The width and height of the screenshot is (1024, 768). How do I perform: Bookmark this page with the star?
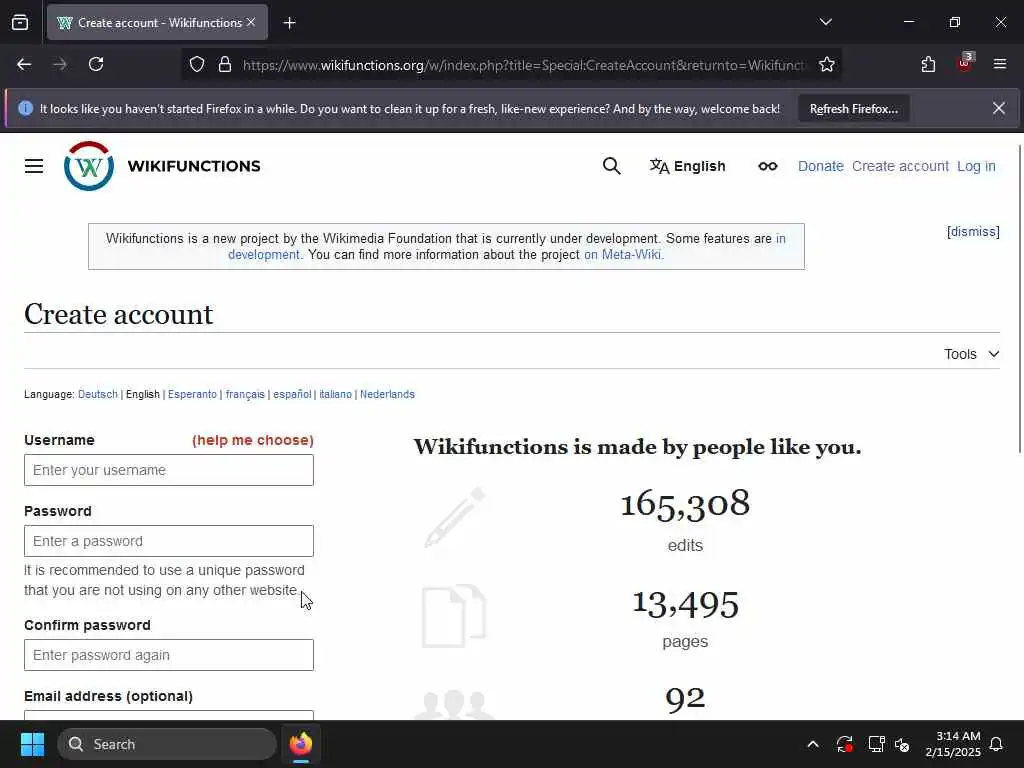(827, 64)
